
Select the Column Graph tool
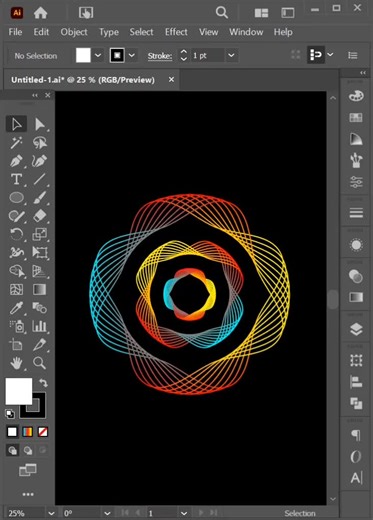[x=40, y=326]
